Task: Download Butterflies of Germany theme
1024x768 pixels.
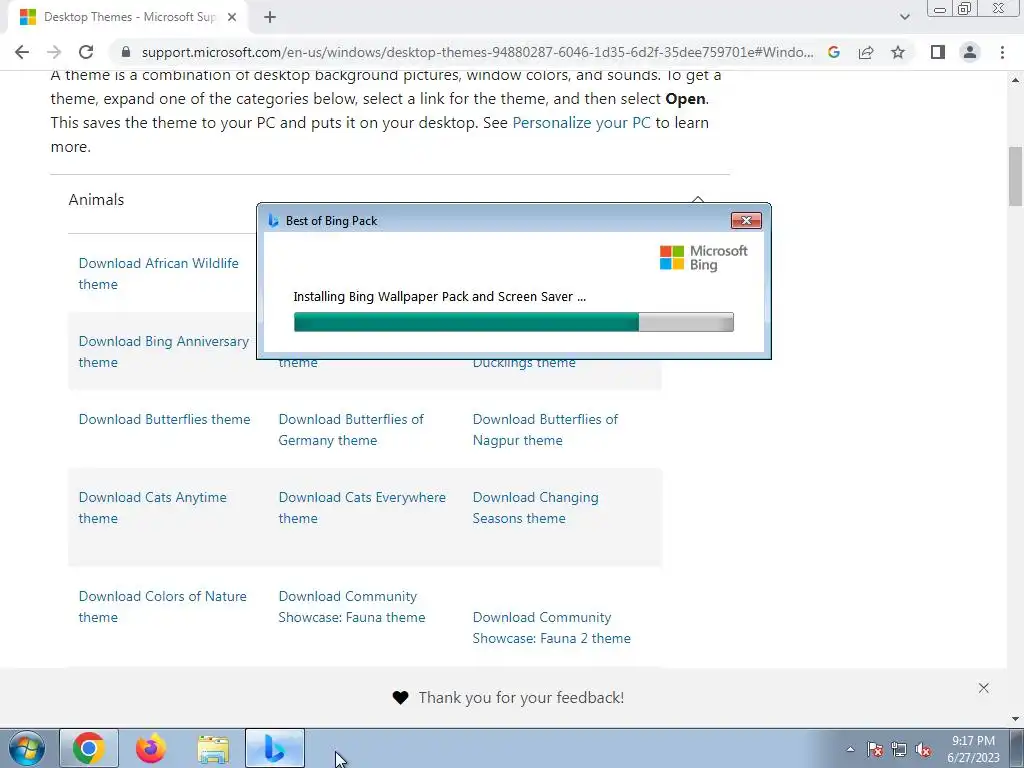Action: (351, 430)
